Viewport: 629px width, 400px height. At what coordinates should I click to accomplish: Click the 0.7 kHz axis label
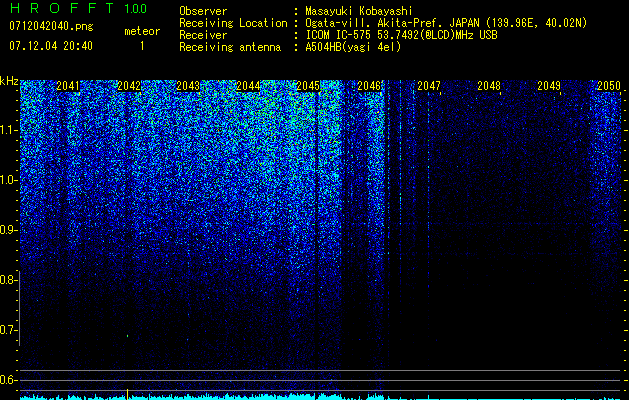[8, 330]
